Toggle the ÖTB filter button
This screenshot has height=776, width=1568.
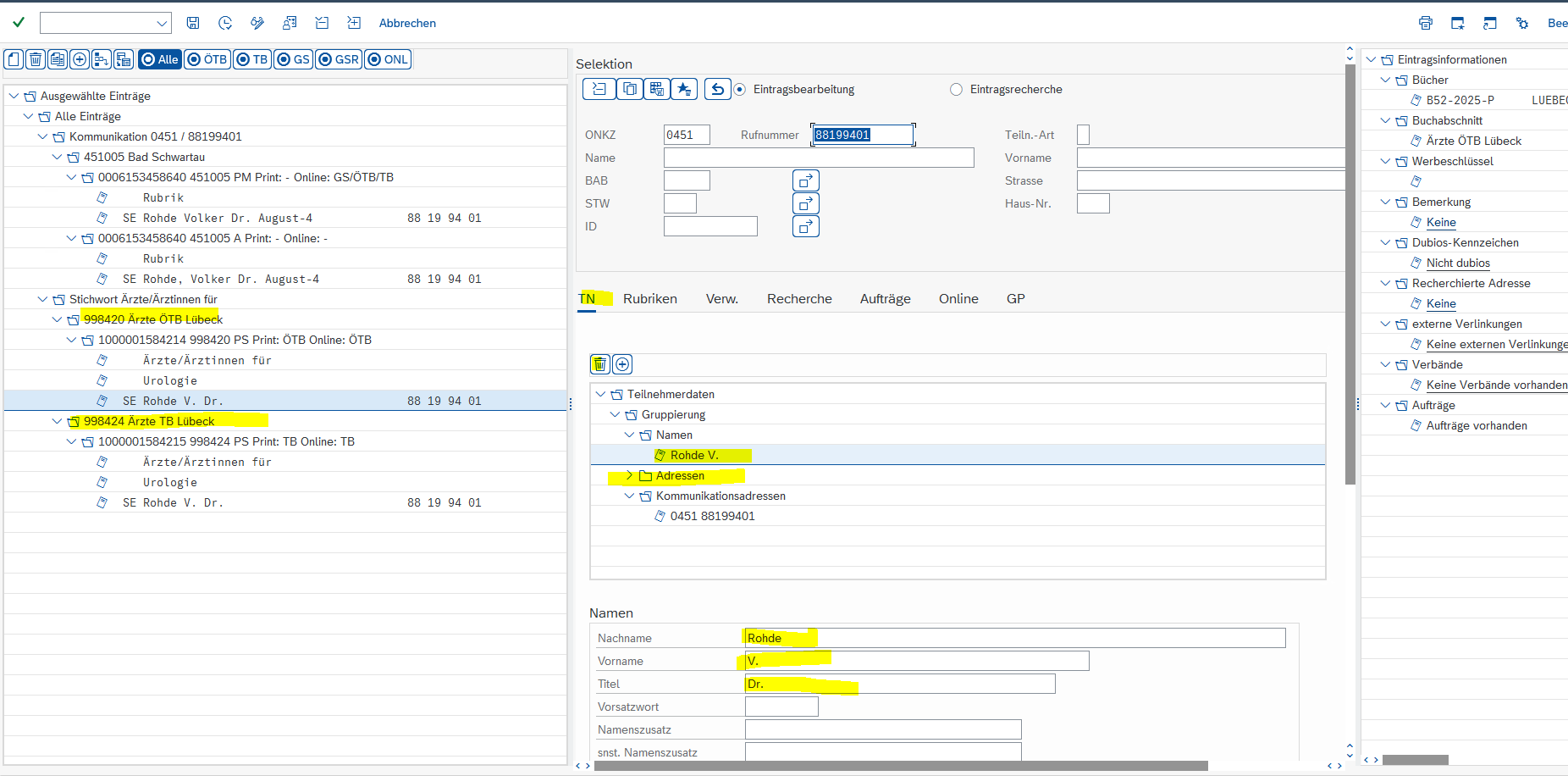[207, 59]
